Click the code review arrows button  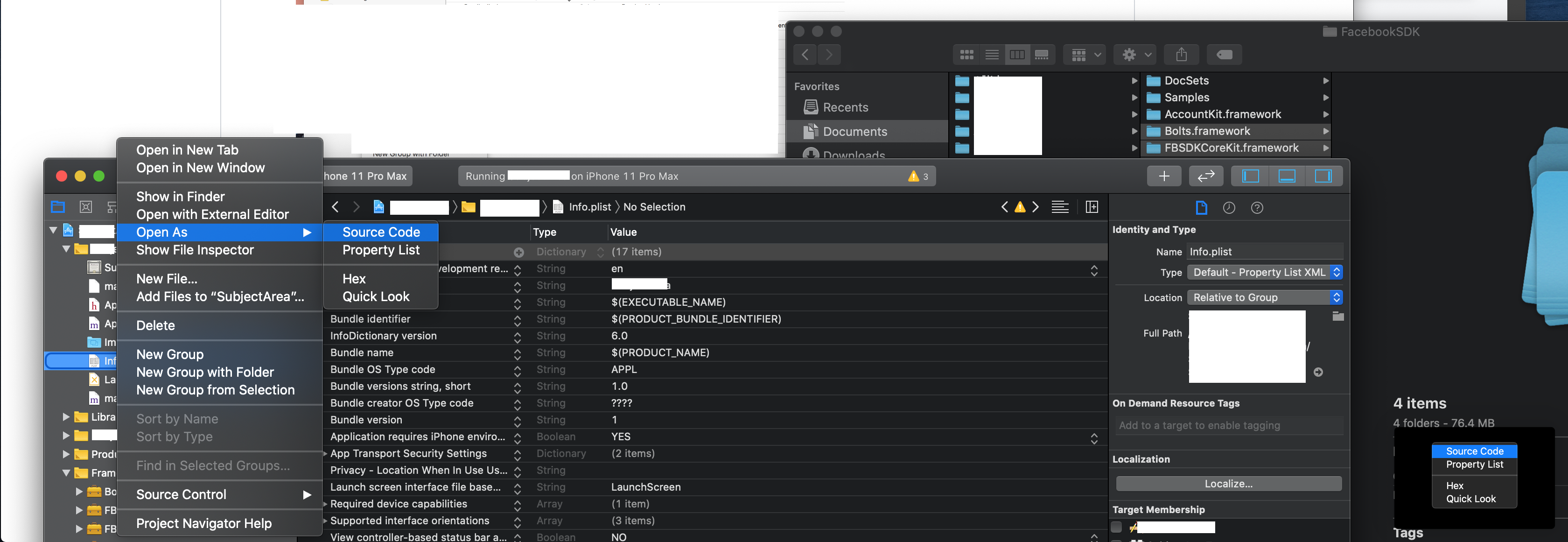click(x=1205, y=176)
